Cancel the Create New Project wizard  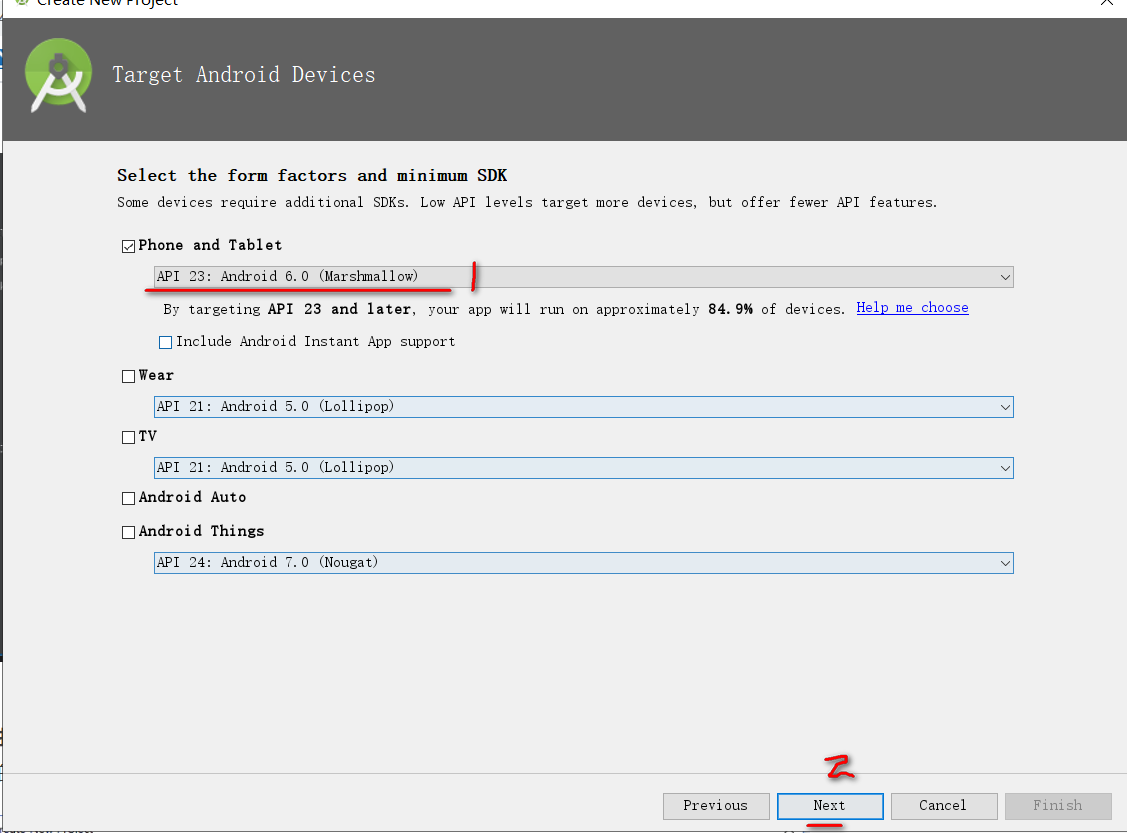tap(944, 806)
